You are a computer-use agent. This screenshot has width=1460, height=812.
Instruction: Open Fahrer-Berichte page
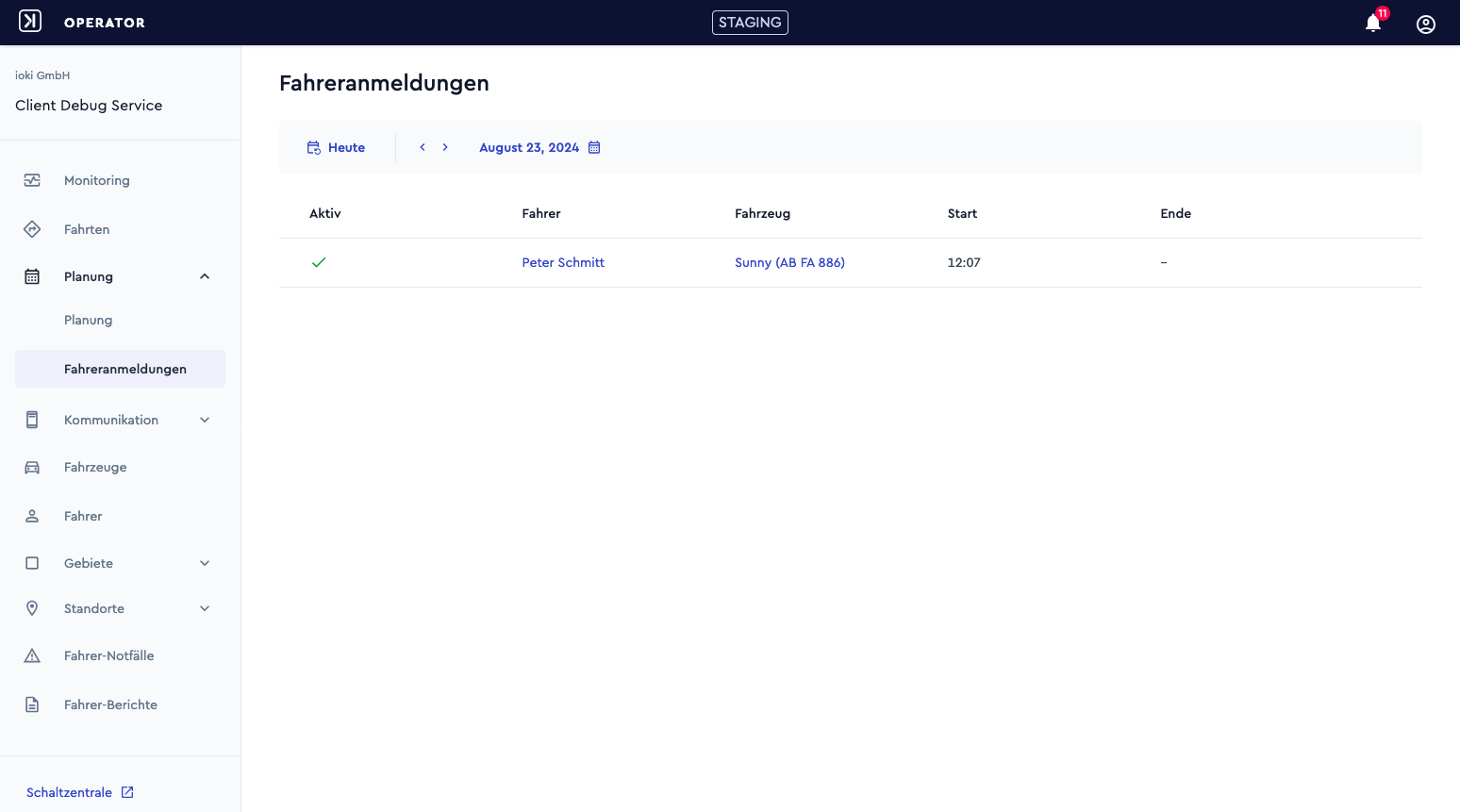point(110,704)
